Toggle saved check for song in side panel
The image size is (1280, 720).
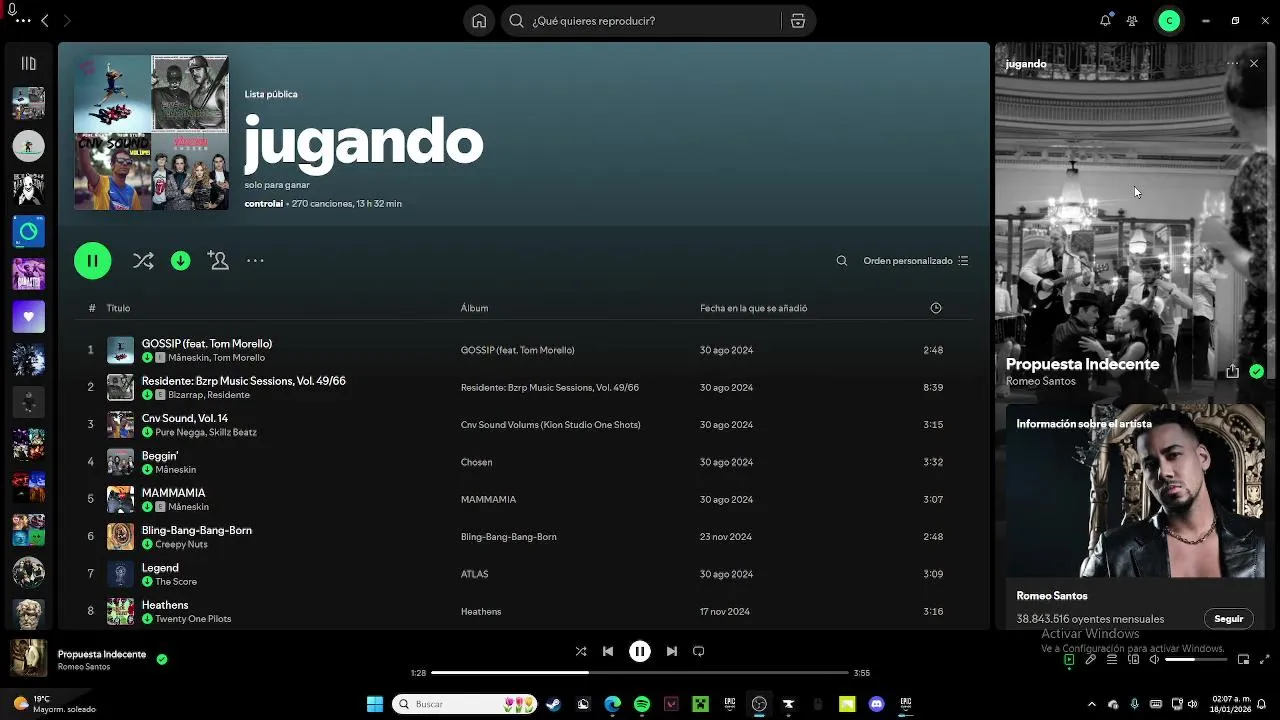click(x=1257, y=371)
